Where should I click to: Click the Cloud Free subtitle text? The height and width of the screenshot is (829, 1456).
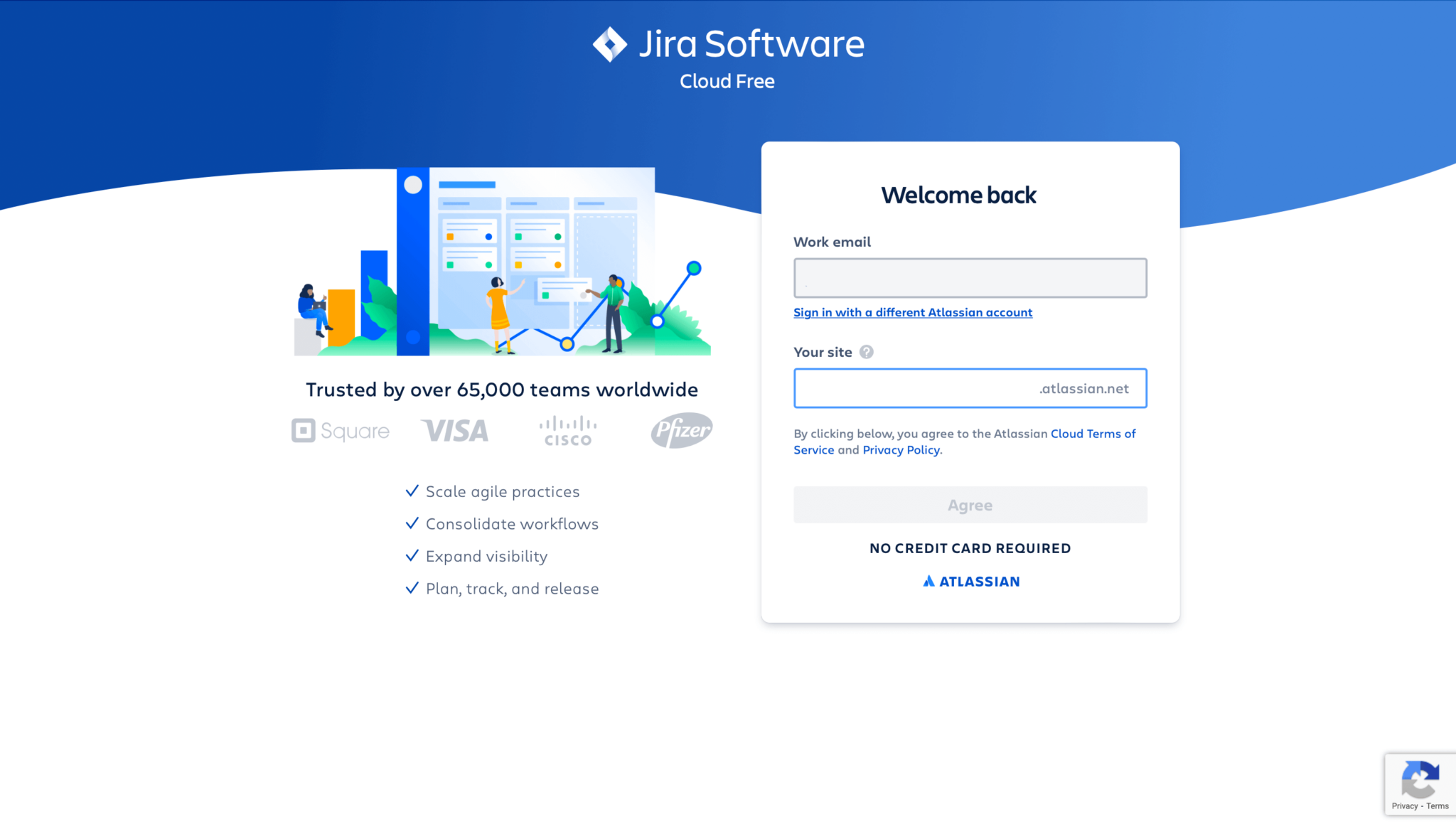click(727, 81)
